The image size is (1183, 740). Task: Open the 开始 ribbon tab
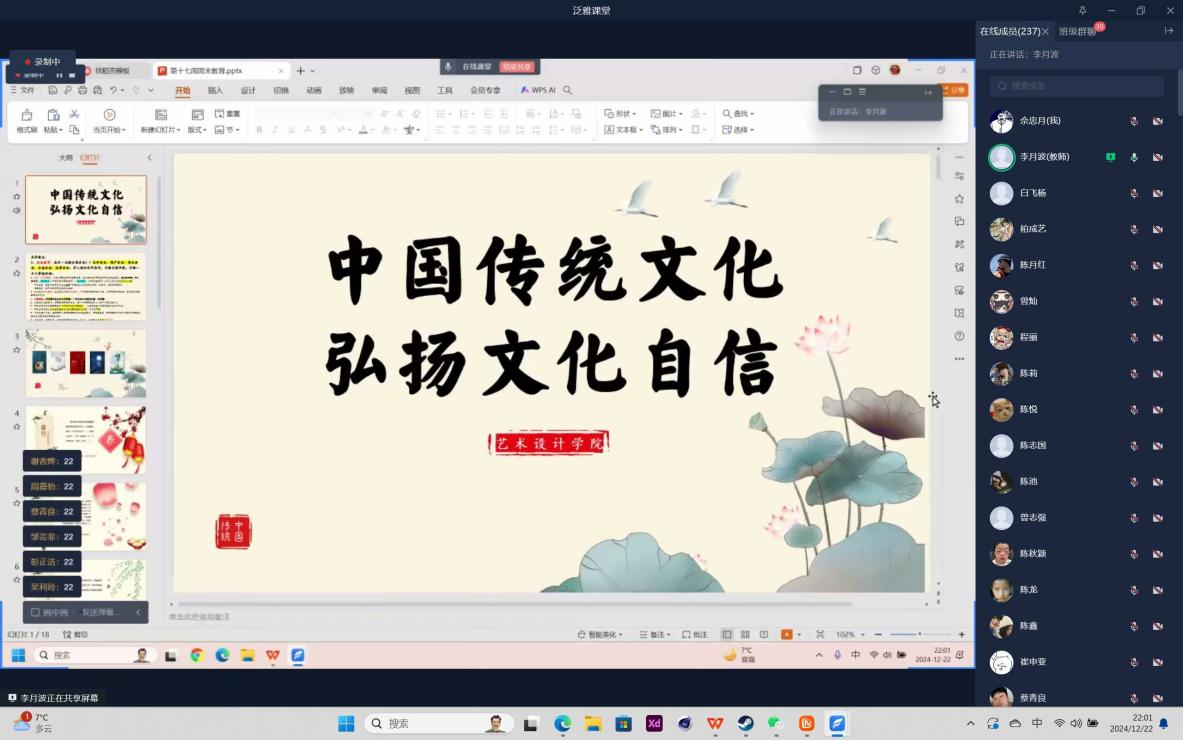183,91
